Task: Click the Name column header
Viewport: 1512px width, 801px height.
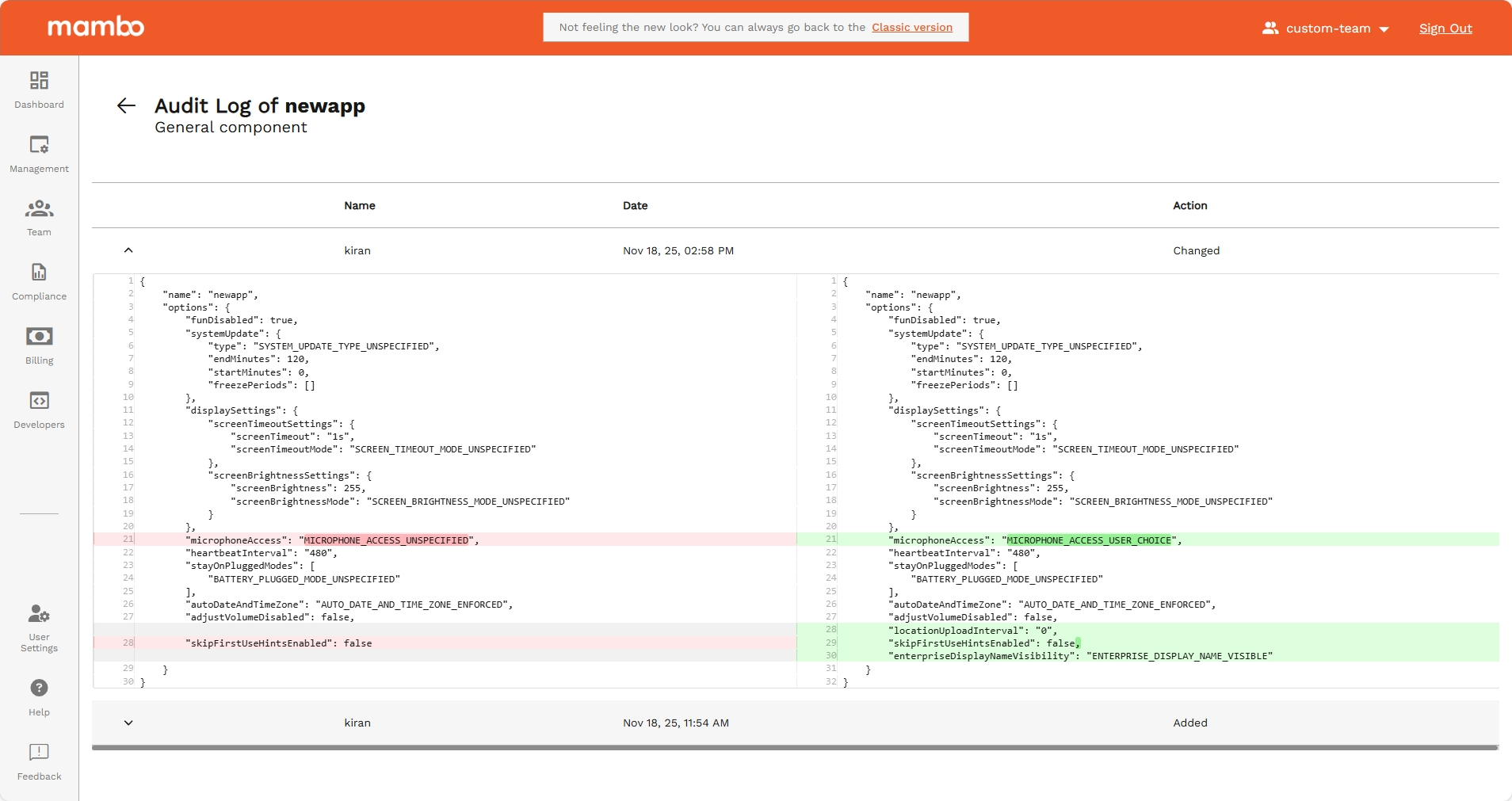Action: [x=359, y=205]
